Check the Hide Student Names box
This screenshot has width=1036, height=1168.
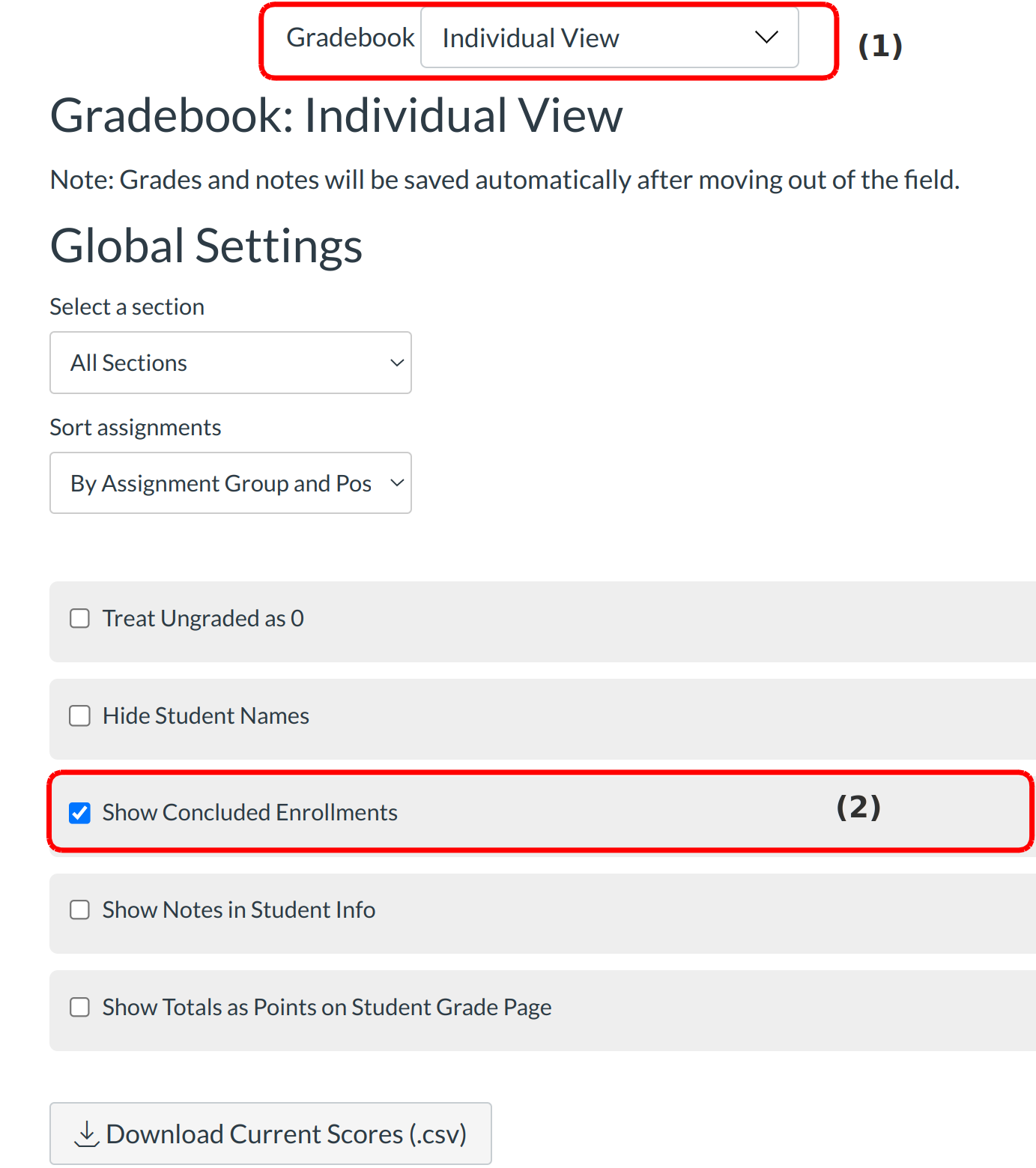79,716
